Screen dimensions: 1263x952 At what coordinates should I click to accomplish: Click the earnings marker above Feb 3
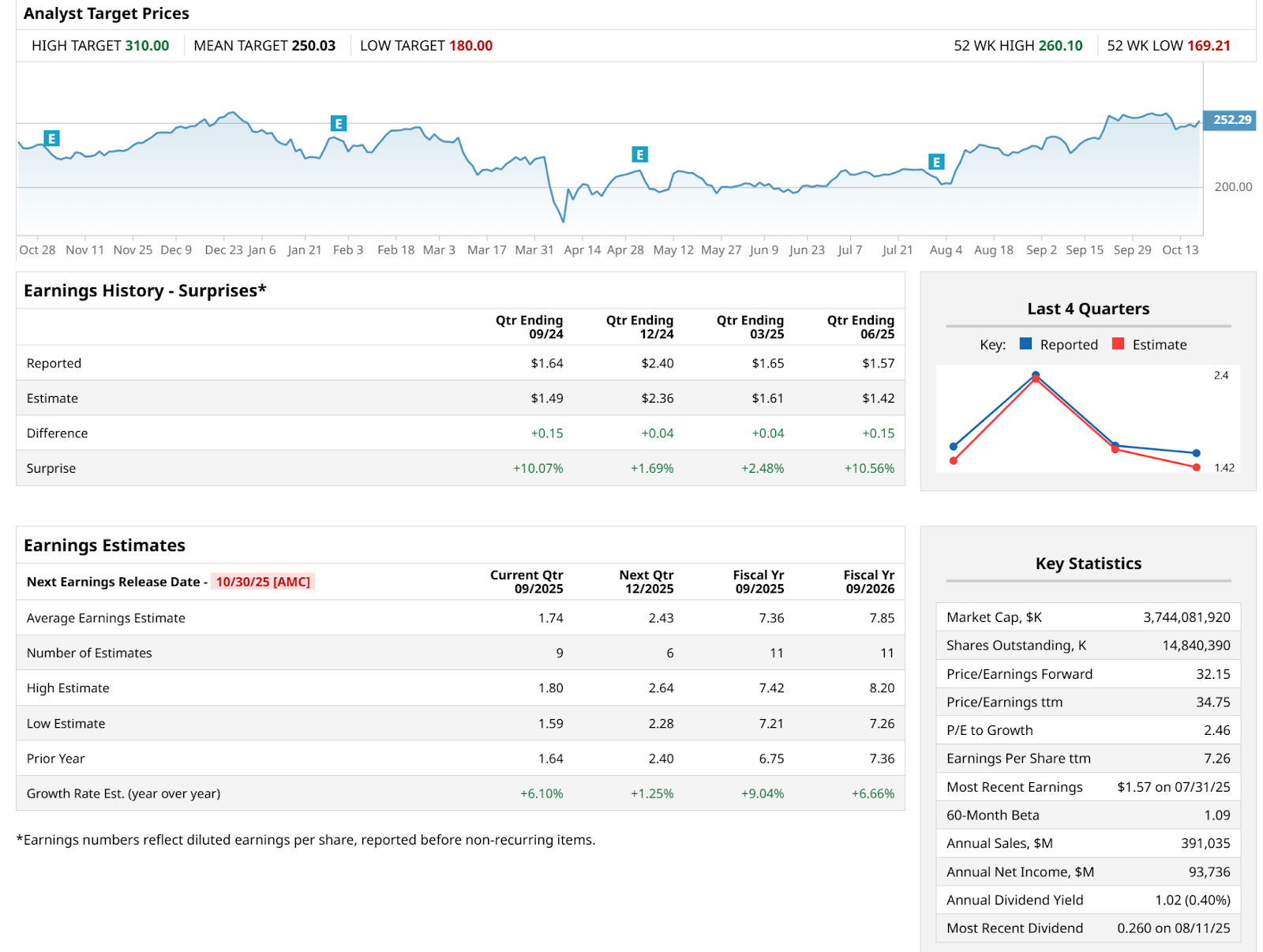338,123
